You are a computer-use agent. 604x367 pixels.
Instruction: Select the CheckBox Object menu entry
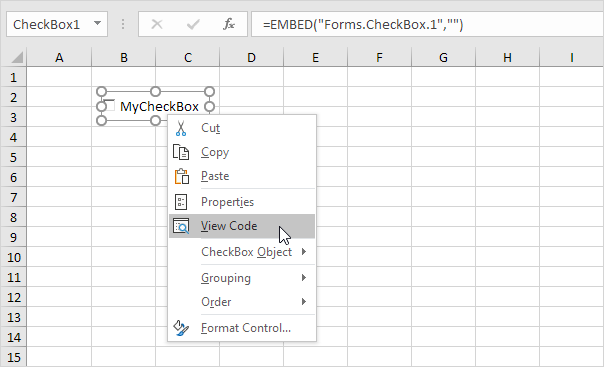(x=242, y=252)
